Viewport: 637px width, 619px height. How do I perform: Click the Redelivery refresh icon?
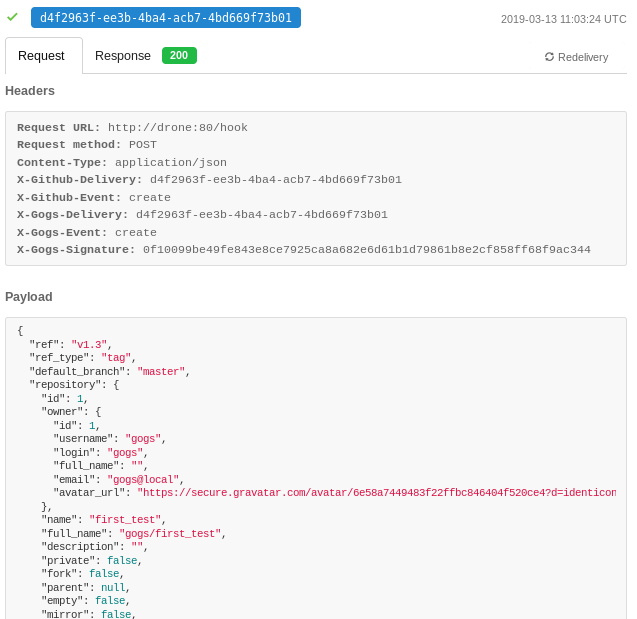(549, 57)
